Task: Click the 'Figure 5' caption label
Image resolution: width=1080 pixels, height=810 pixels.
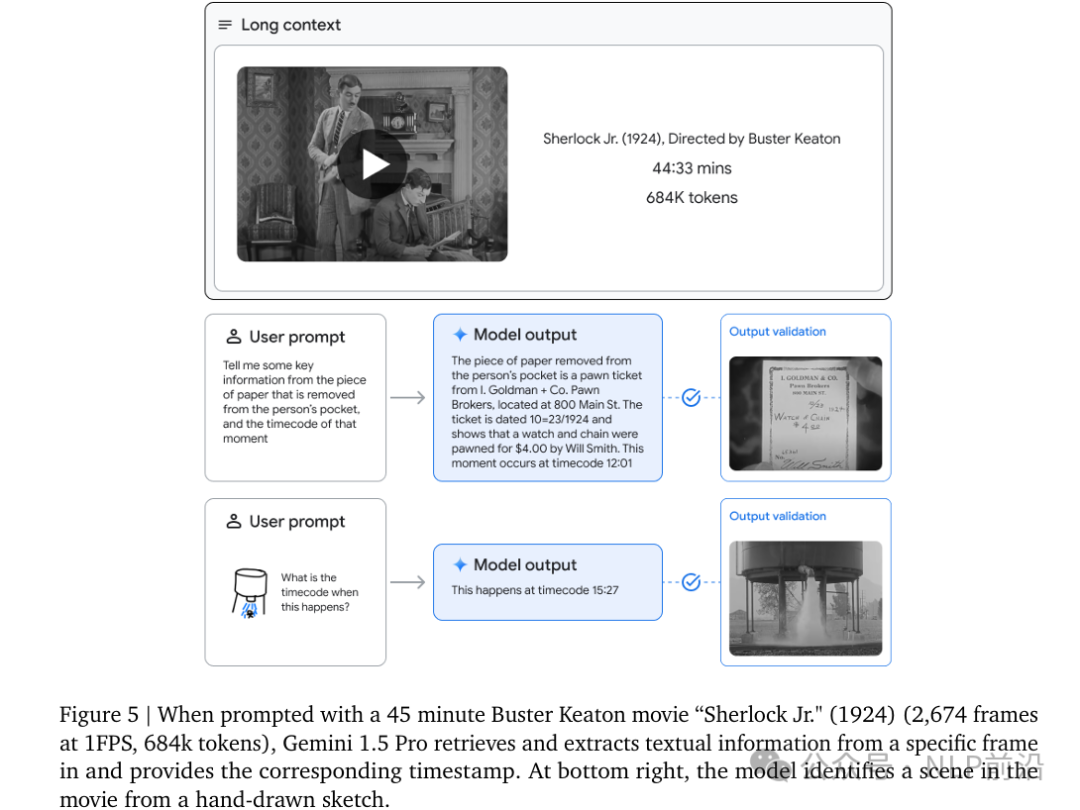Action: pyautogui.click(x=98, y=714)
